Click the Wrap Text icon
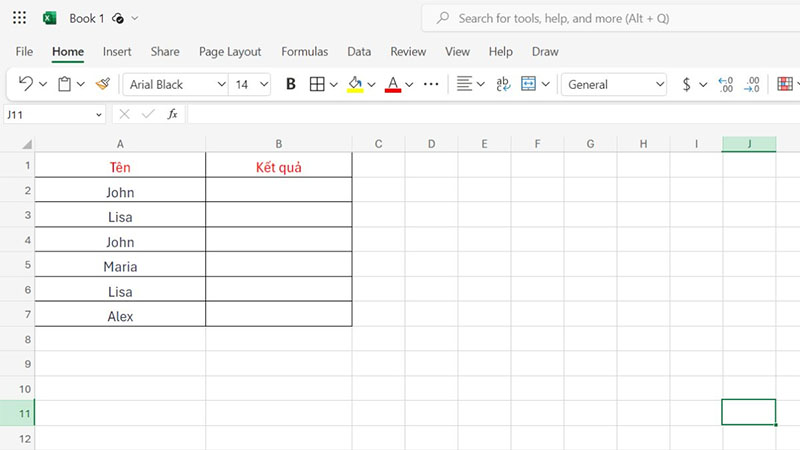 [x=503, y=85]
